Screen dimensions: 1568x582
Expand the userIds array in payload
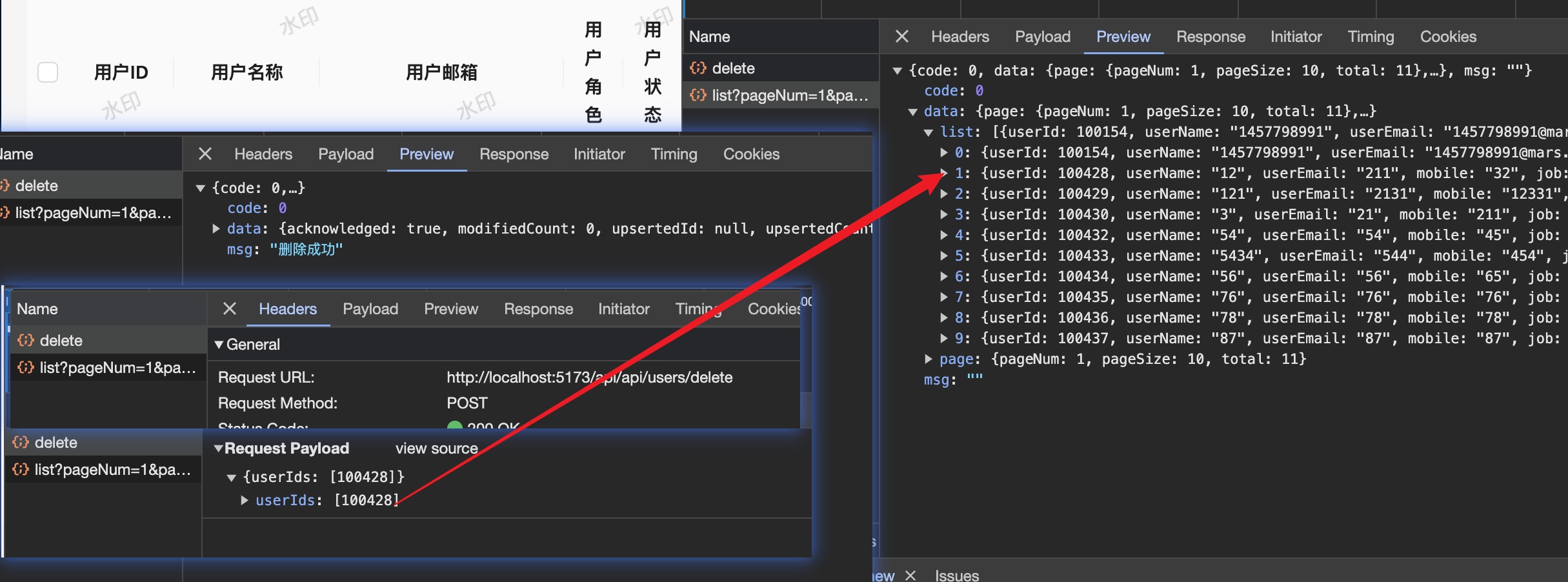(x=245, y=500)
